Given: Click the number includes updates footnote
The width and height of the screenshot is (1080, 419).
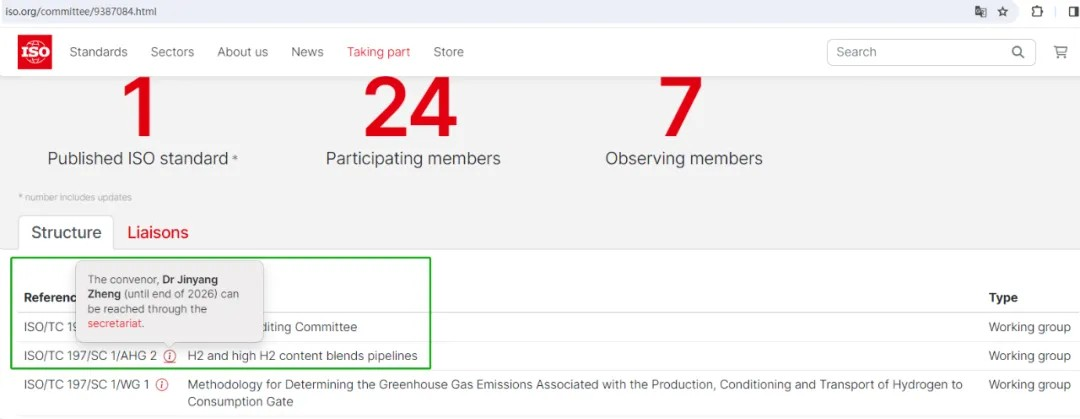Looking at the screenshot, I should [75, 198].
